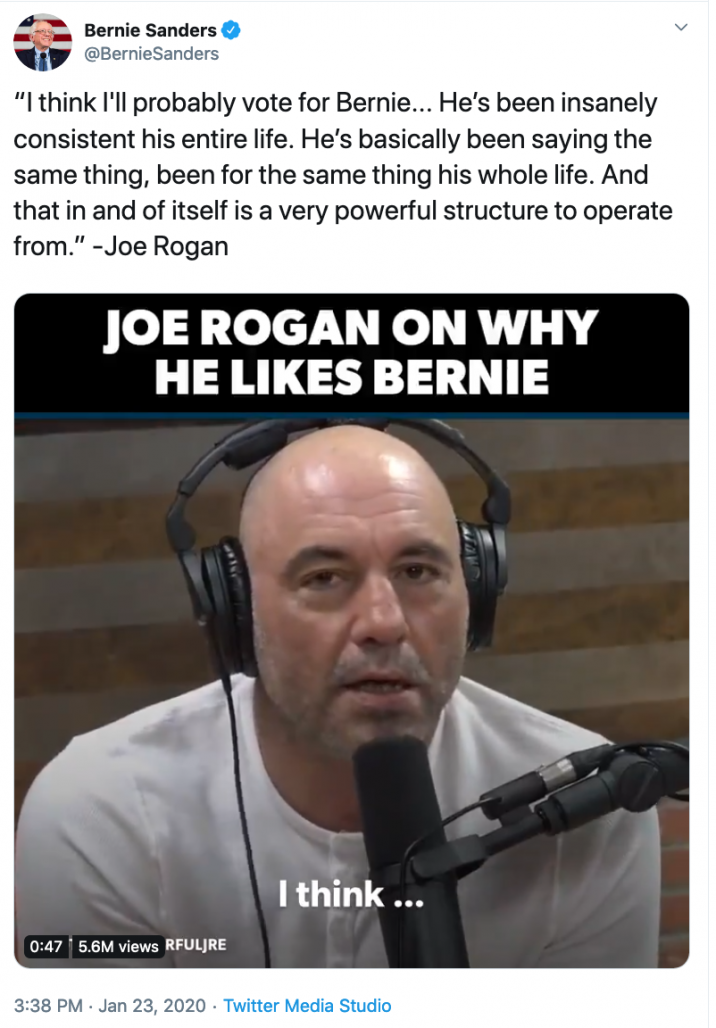
Task: Click the profile avatar picture
Action: pyautogui.click(x=43, y=41)
